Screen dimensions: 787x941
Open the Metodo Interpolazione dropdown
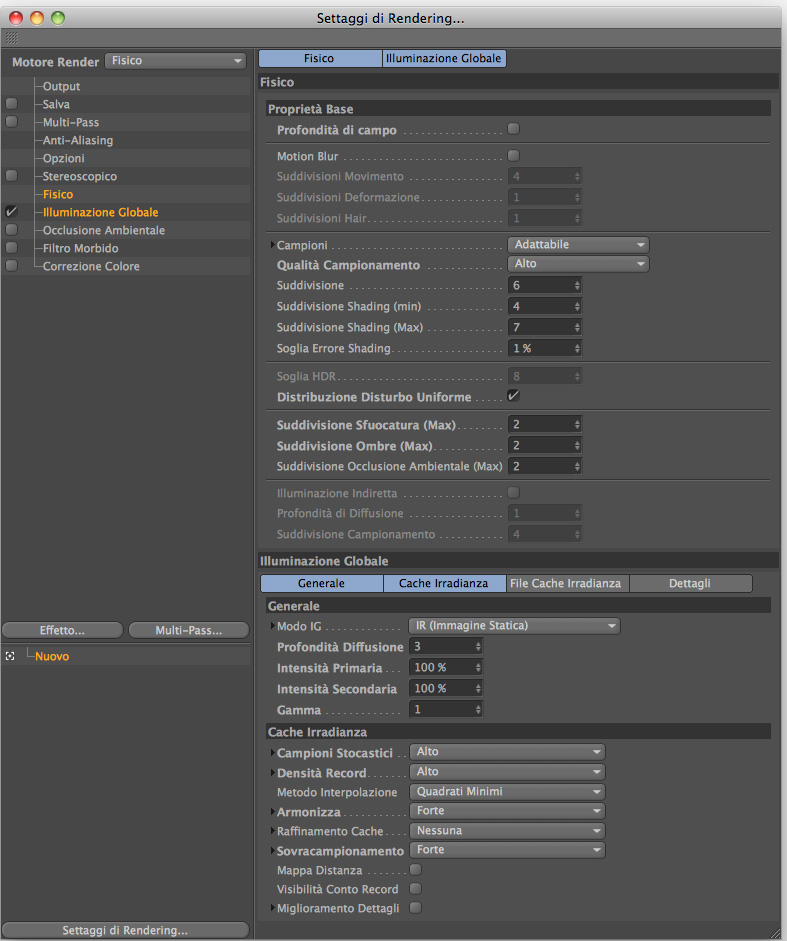(x=507, y=791)
